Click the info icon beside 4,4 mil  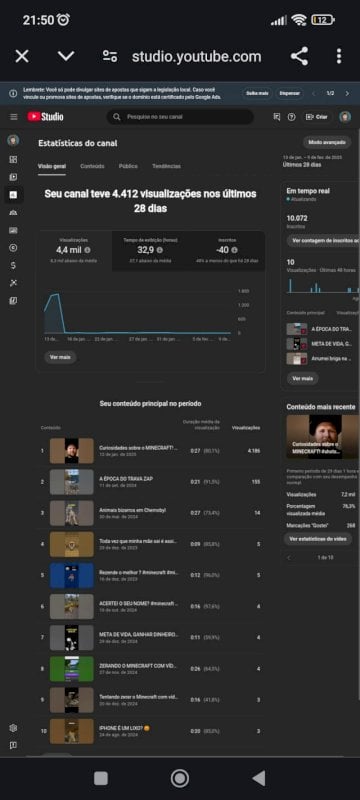point(87,250)
